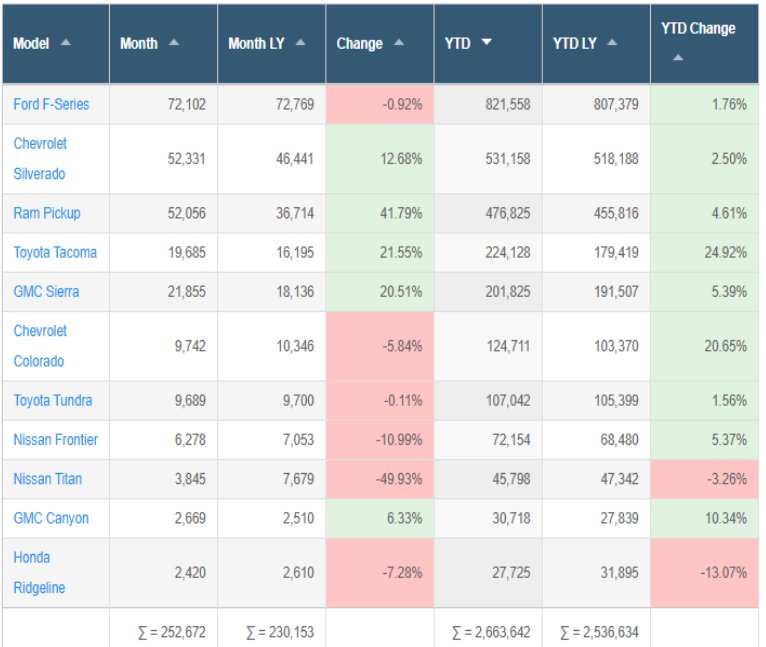Sort by Month LY using its arrow
766x647 pixels.
[300, 43]
